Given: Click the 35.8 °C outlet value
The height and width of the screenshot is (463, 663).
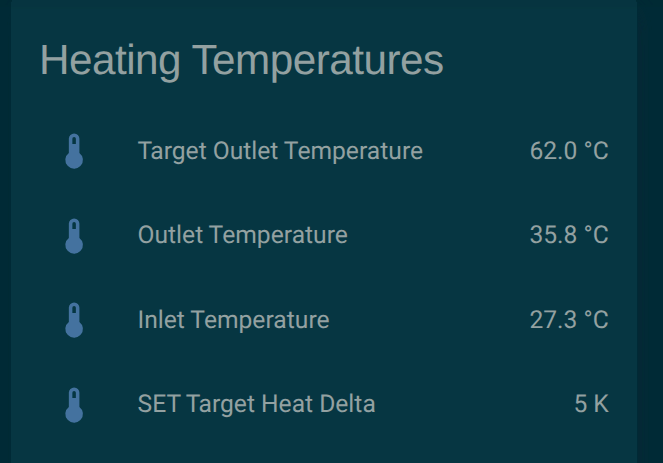Looking at the screenshot, I should tap(568, 236).
